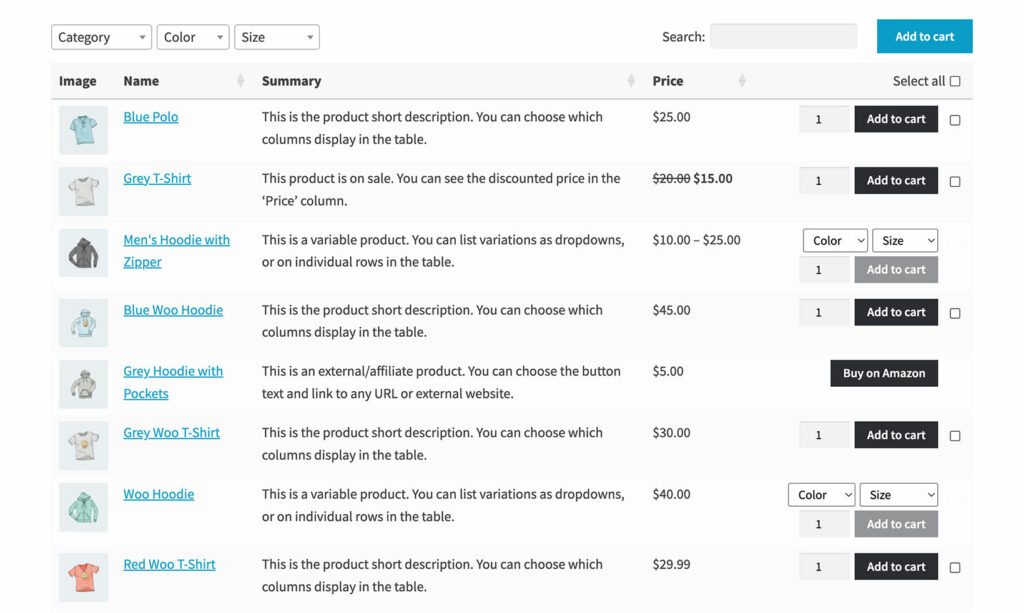
Task: Add Grey T-Shirt to cart
Action: coord(896,180)
